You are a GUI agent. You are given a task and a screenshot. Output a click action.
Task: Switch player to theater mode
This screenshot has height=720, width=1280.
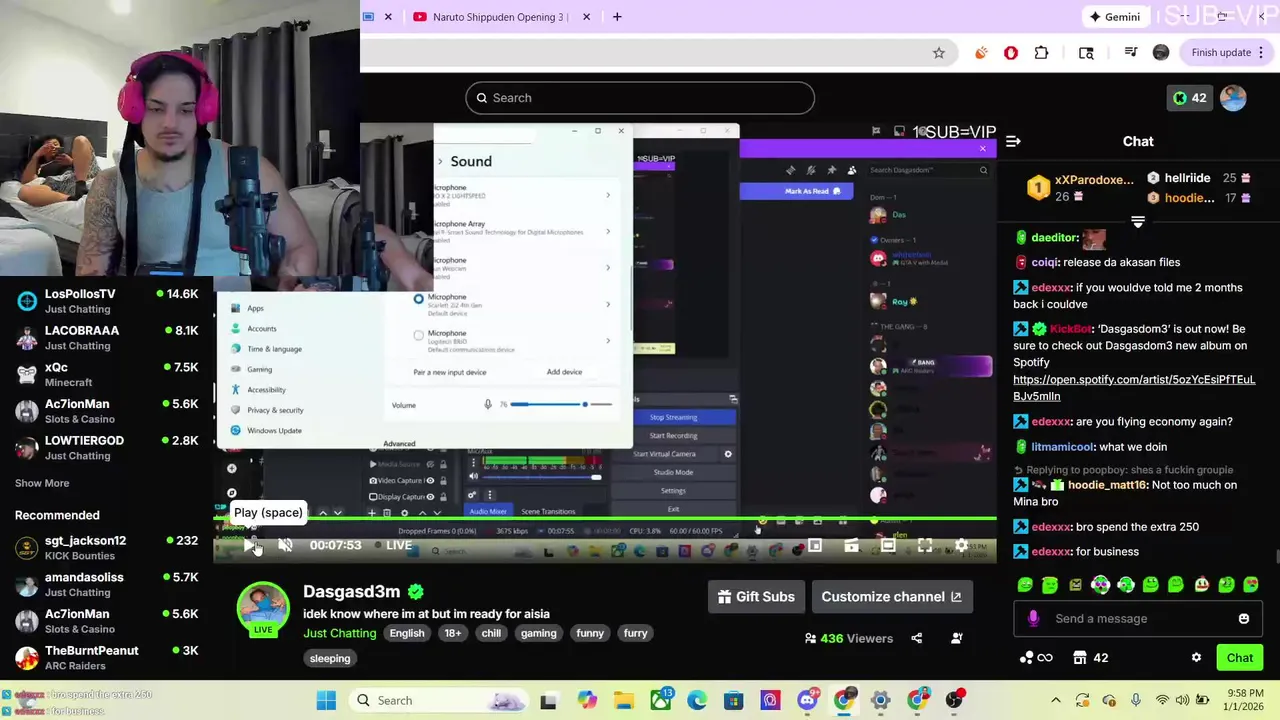pos(888,545)
